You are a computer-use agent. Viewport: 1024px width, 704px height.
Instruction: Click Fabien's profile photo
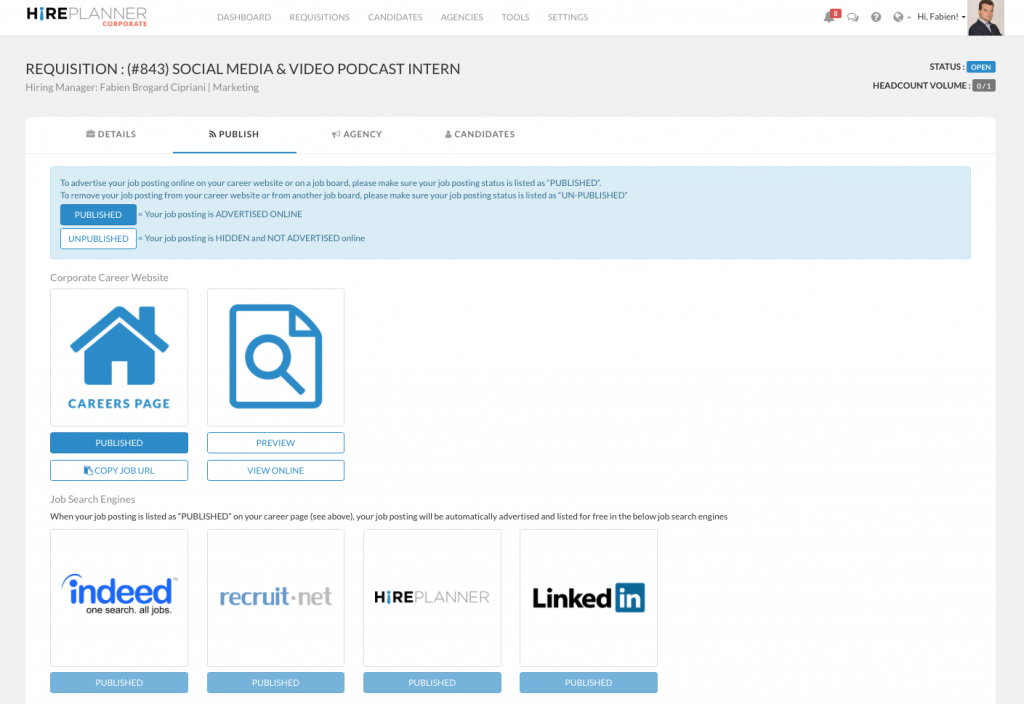985,18
